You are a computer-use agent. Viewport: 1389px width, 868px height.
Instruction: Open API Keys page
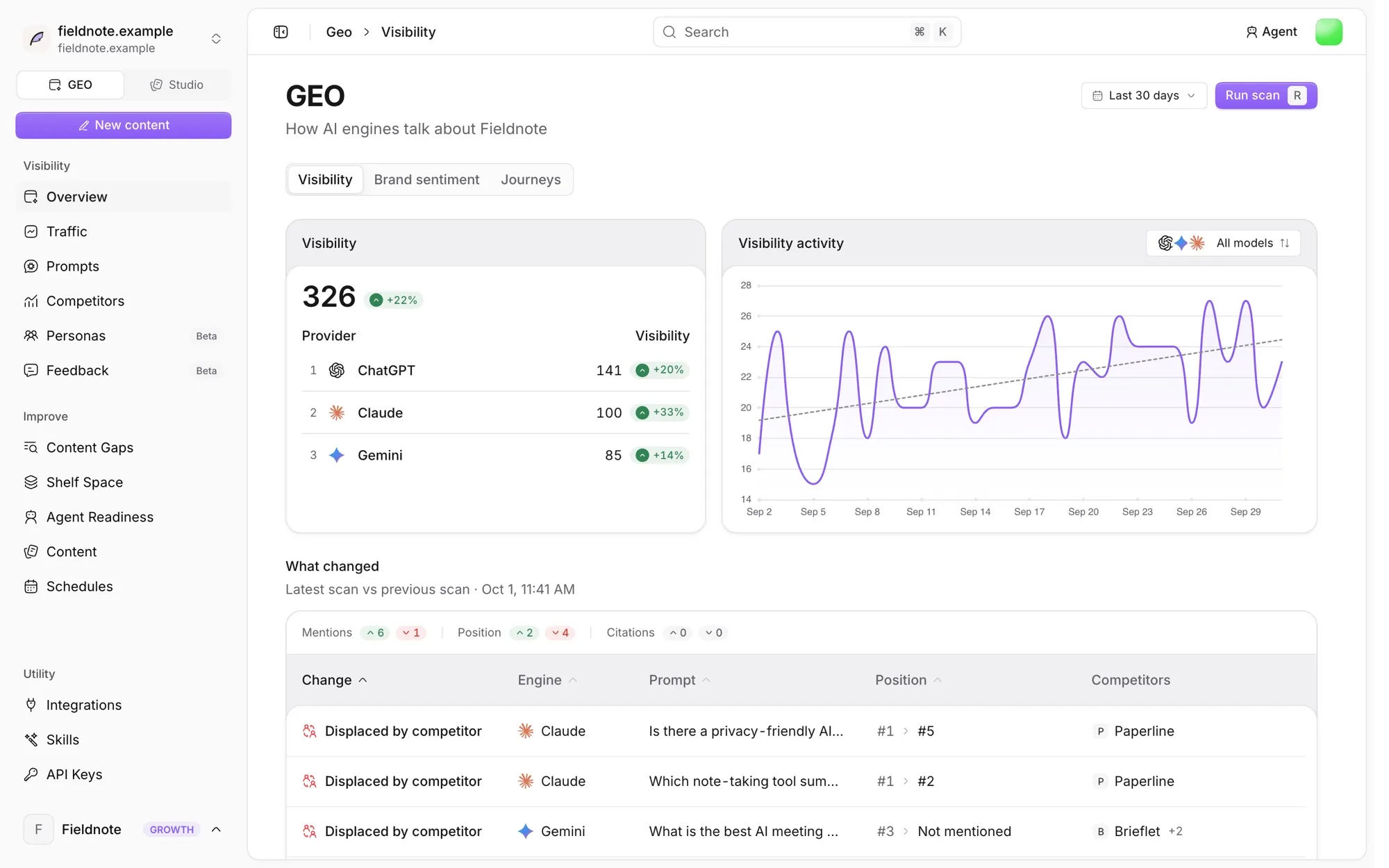click(x=124, y=774)
